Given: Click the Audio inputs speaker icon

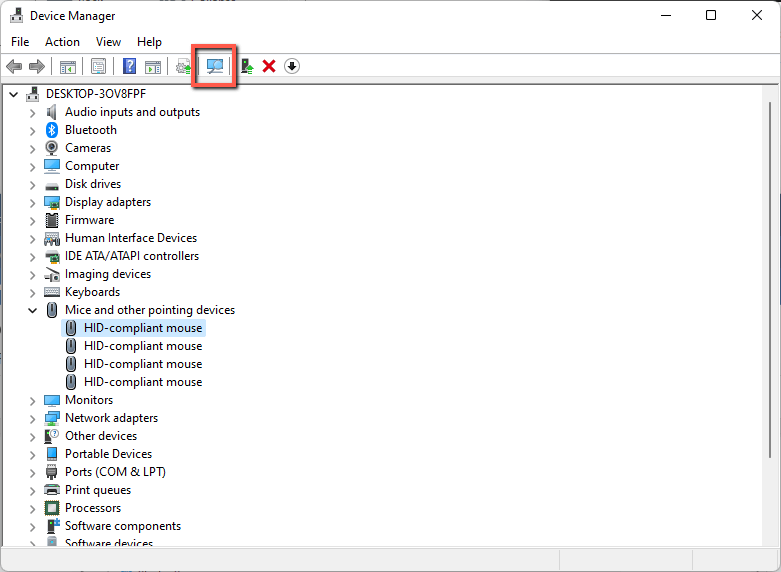Looking at the screenshot, I should 51,112.
